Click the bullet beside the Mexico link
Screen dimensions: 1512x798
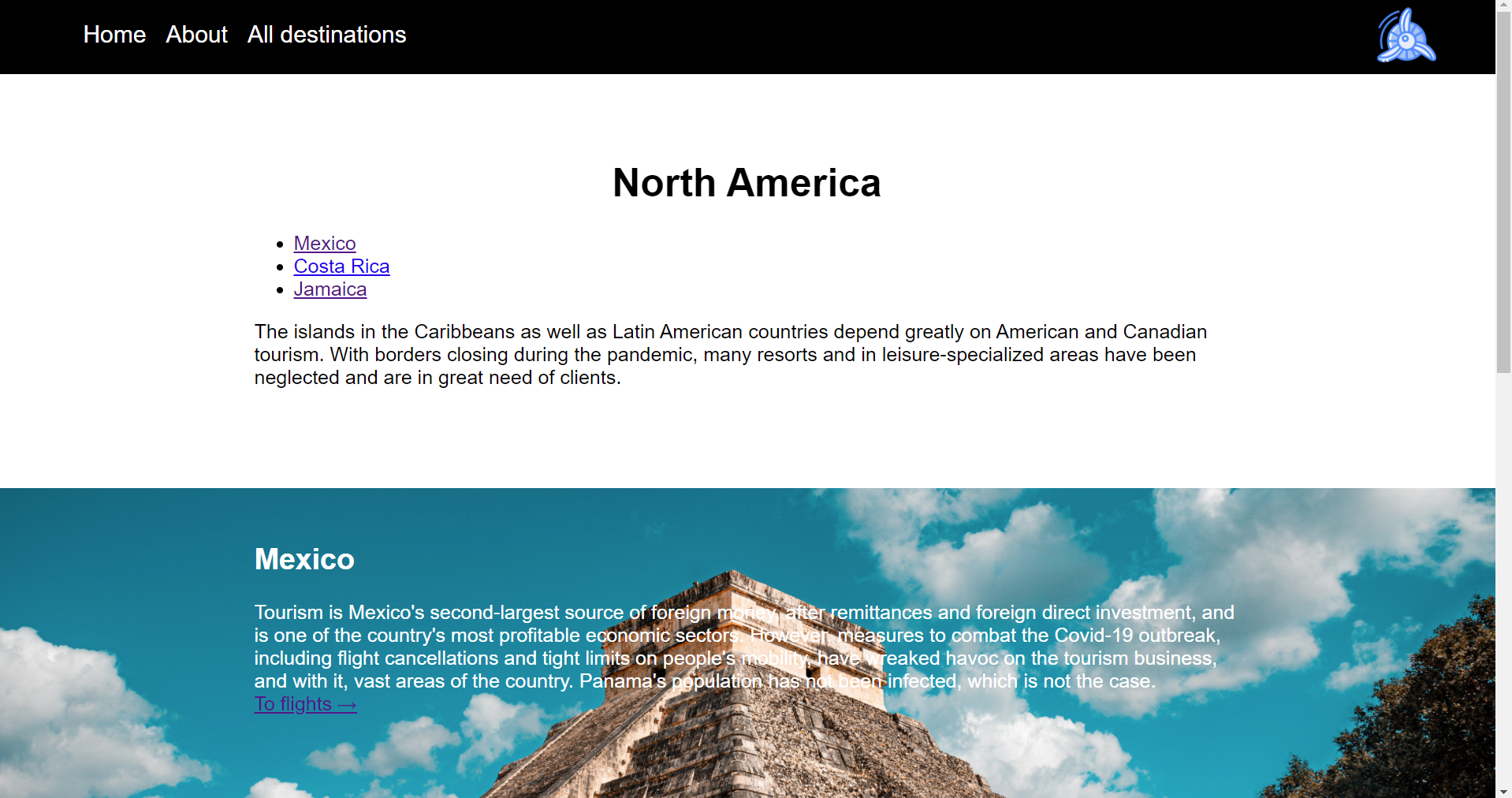[281, 244]
